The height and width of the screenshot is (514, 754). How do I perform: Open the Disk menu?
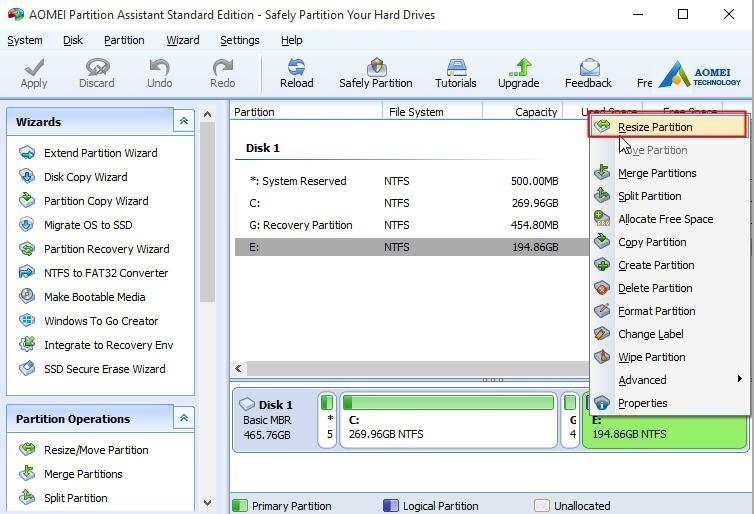click(x=73, y=40)
